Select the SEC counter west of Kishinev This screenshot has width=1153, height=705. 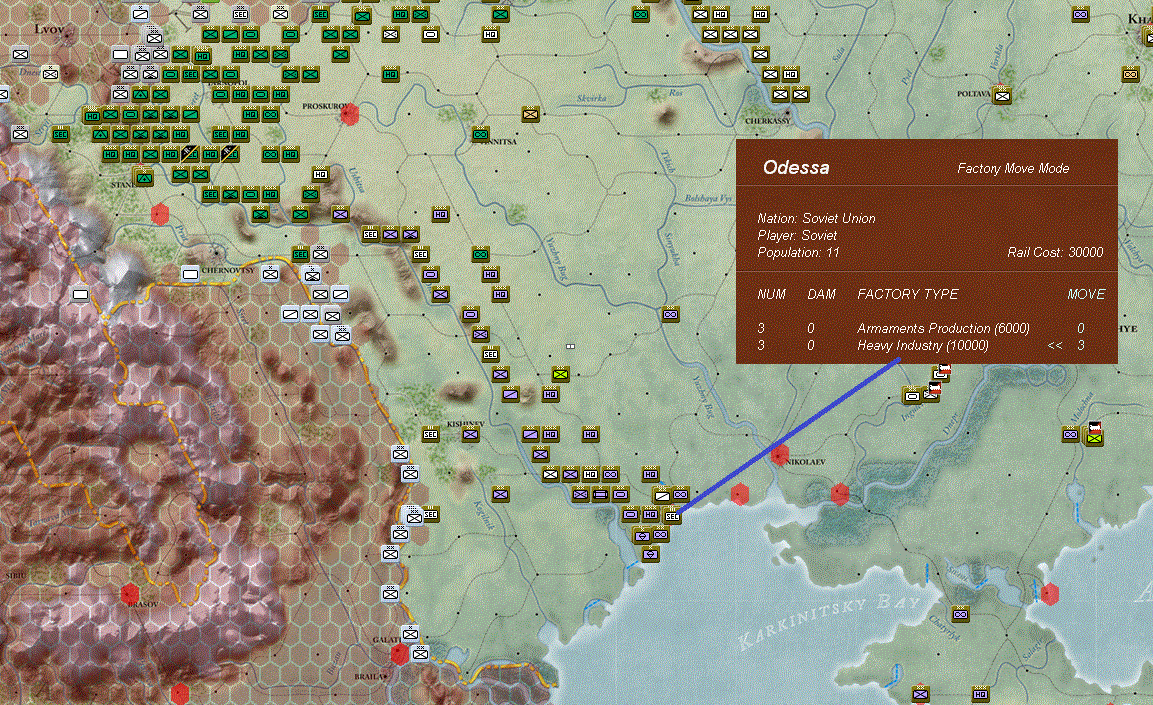click(430, 434)
